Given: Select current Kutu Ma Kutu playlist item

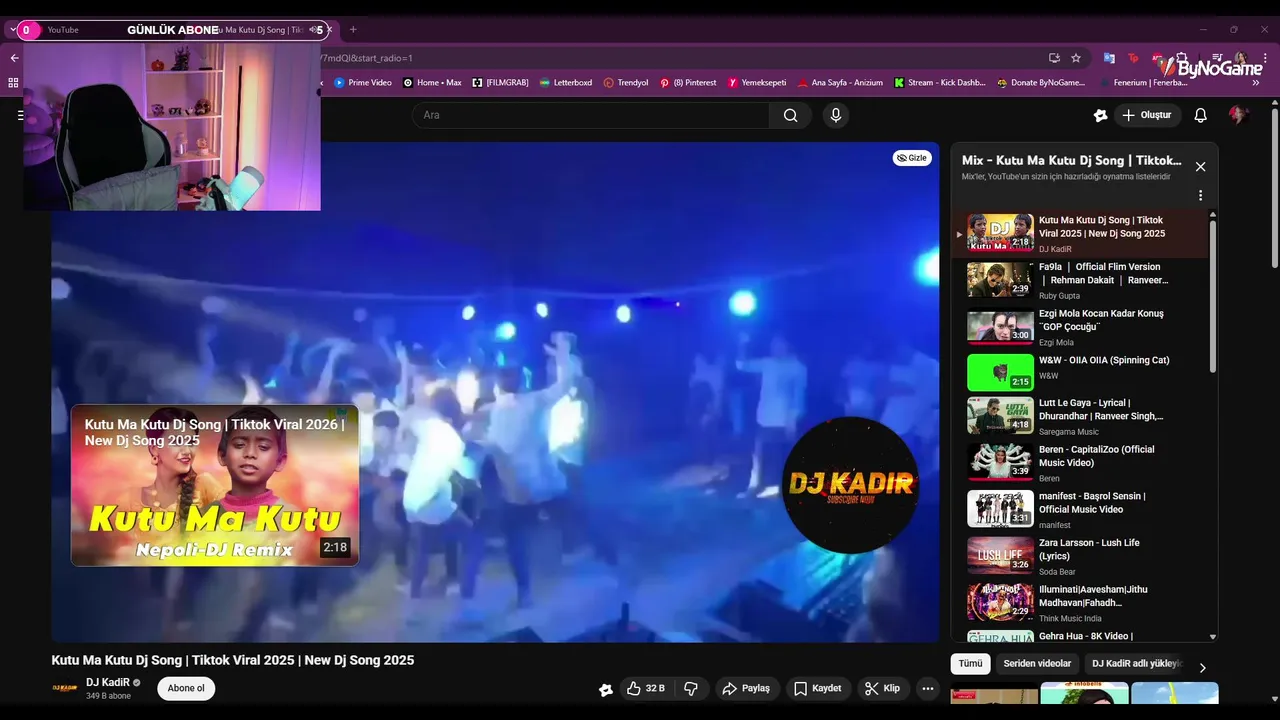Looking at the screenshot, I should click(1080, 234).
